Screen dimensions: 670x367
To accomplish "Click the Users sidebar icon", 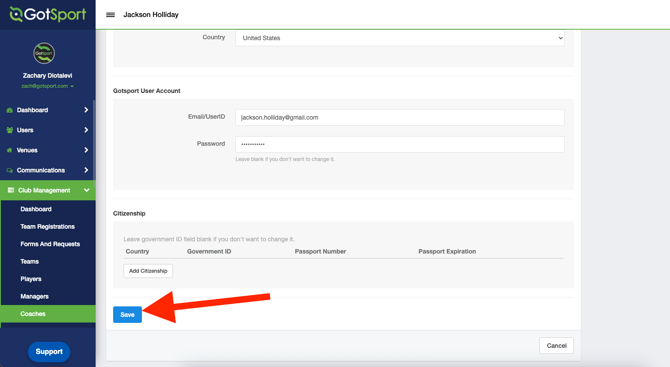I will click(x=9, y=130).
